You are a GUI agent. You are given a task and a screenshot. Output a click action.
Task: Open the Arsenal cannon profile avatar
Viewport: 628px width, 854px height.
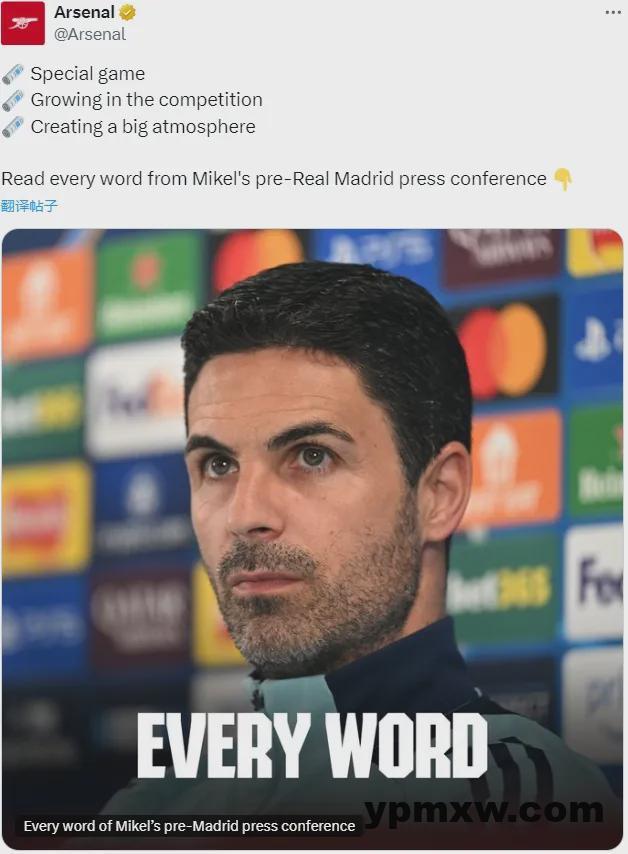tap(23, 23)
